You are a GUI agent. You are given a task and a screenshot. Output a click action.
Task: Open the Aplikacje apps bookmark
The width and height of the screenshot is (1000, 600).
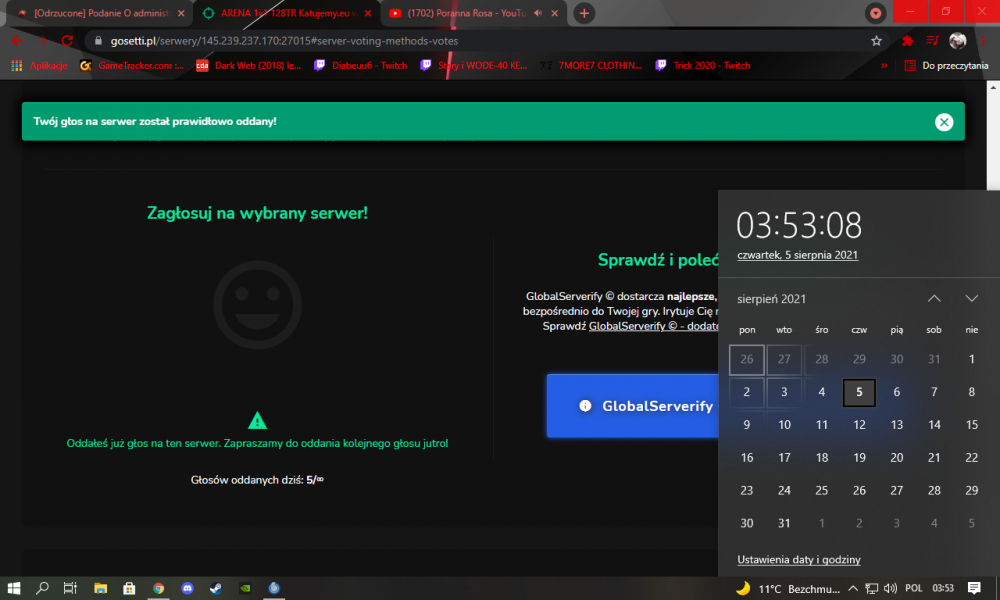pos(40,66)
